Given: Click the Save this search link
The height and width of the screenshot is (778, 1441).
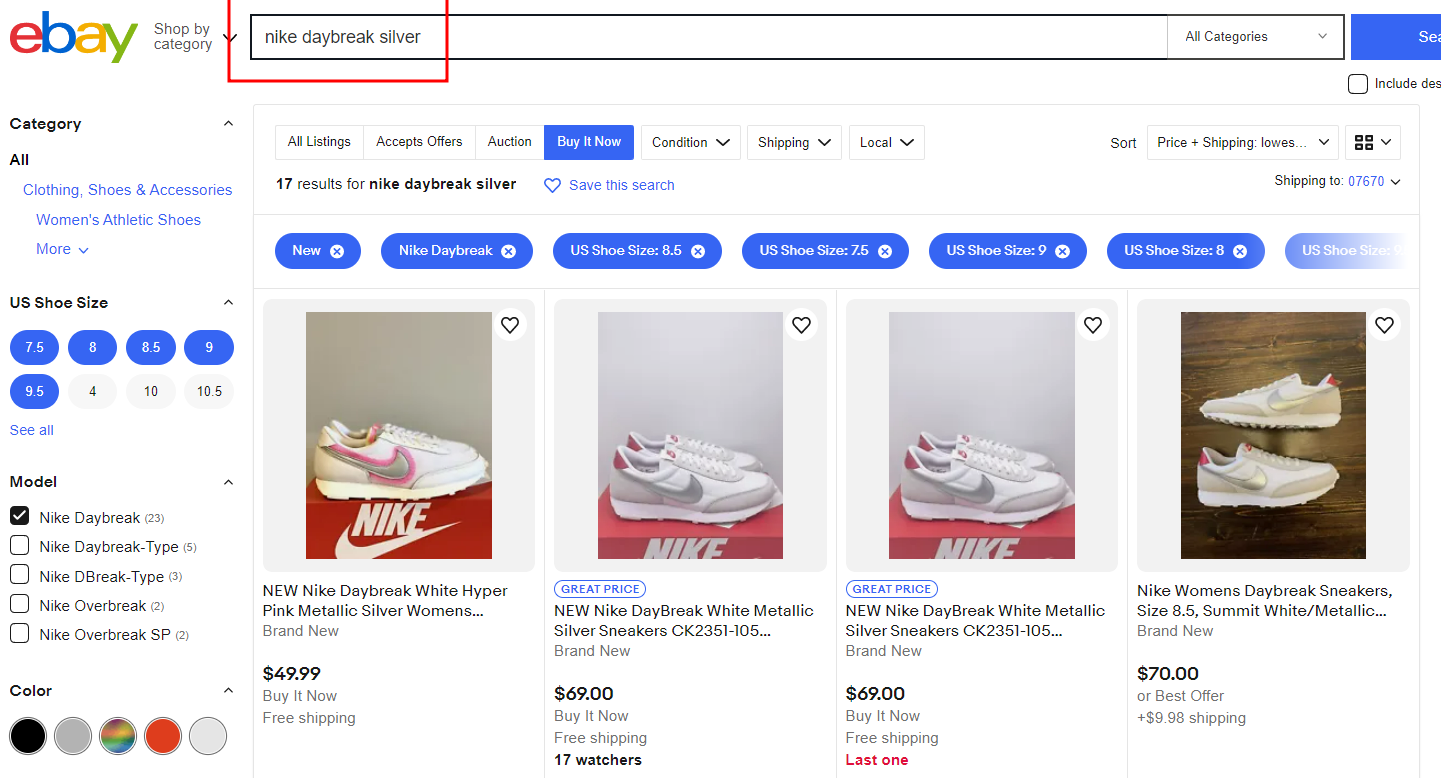Looking at the screenshot, I should [x=621, y=185].
